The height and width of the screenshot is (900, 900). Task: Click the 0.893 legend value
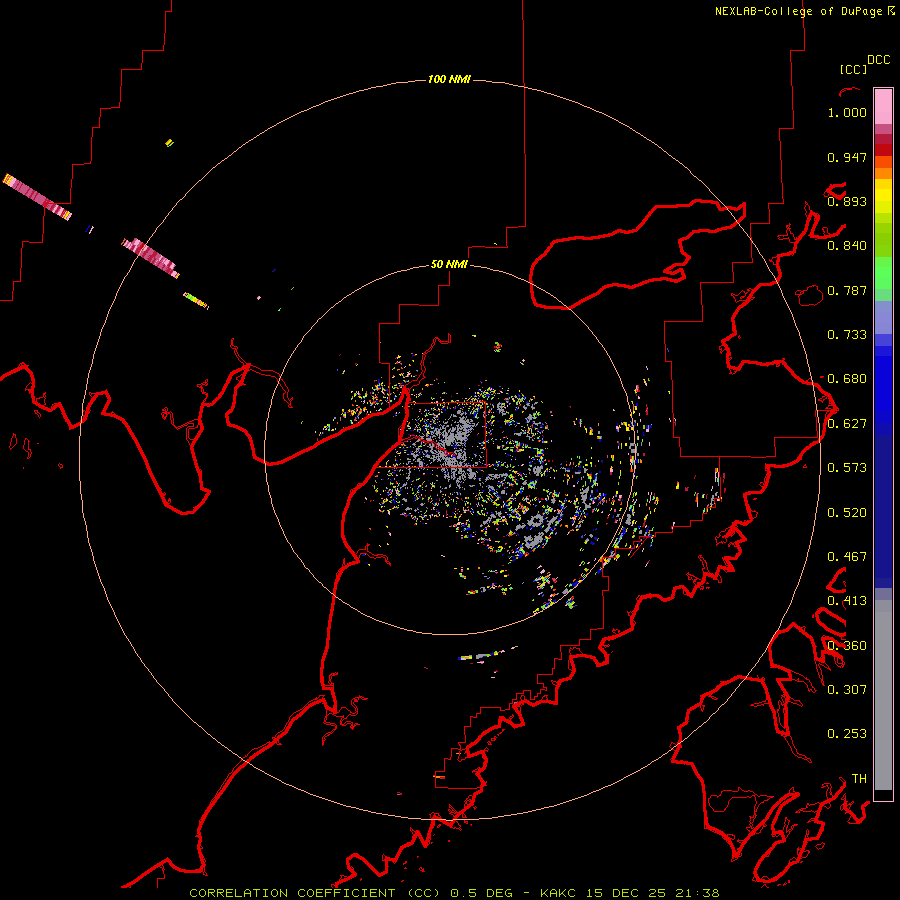point(847,201)
